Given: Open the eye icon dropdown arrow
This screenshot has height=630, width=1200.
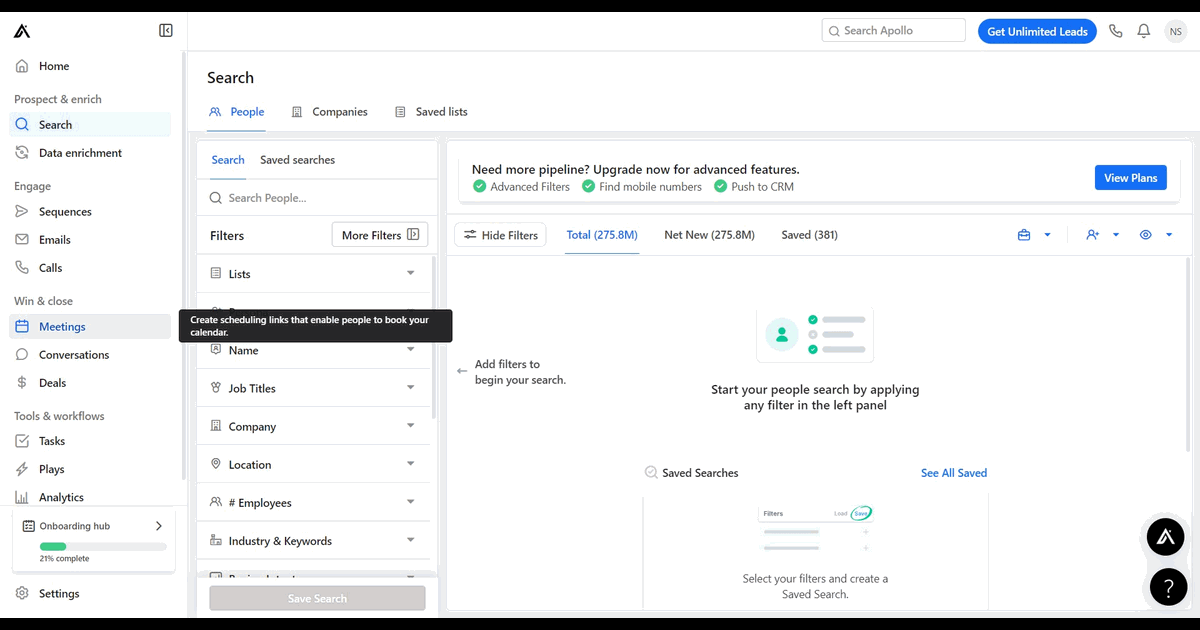Looking at the screenshot, I should pyautogui.click(x=1169, y=235).
